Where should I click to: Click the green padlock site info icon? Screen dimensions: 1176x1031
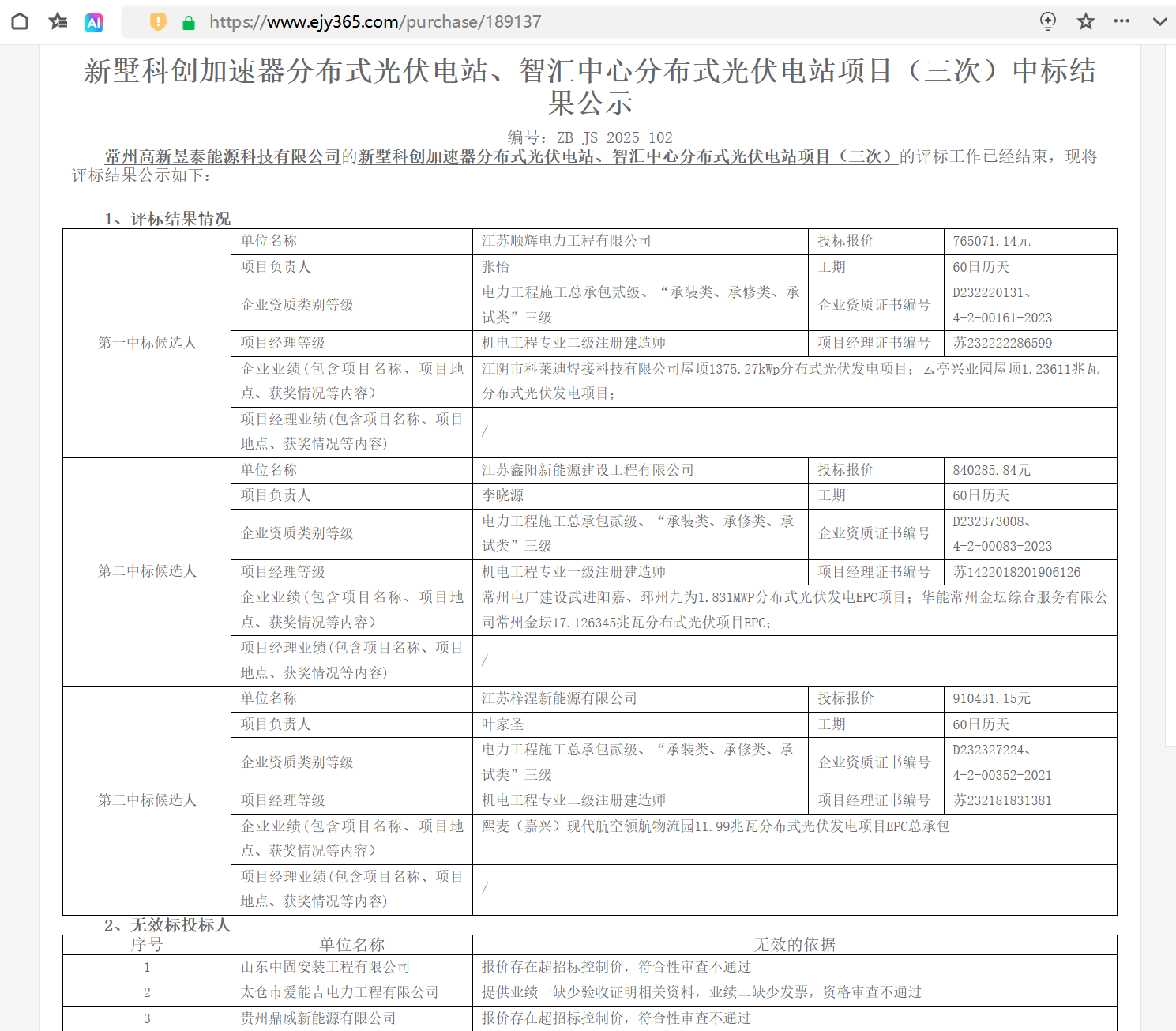coord(188,23)
